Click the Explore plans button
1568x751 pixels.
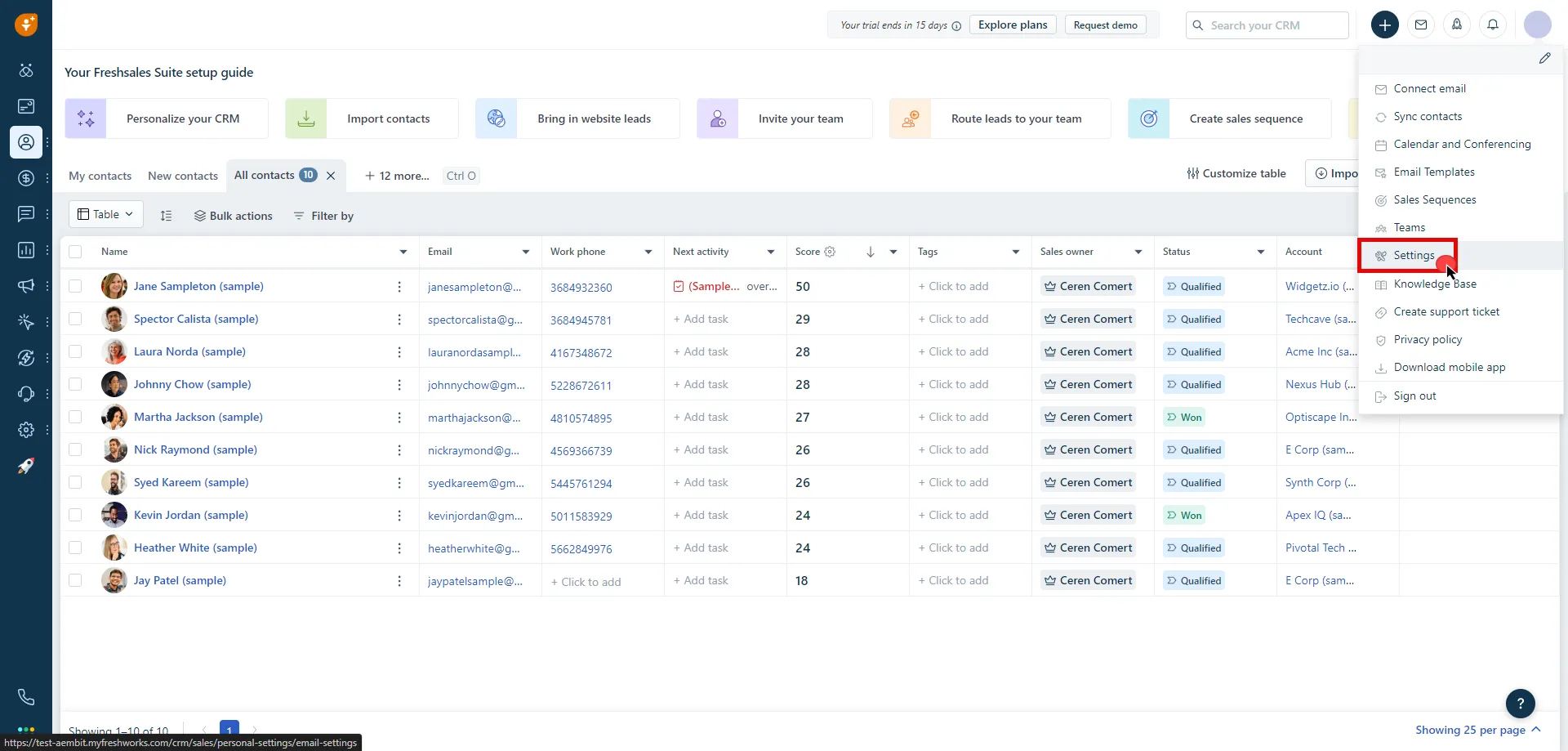pos(1012,25)
